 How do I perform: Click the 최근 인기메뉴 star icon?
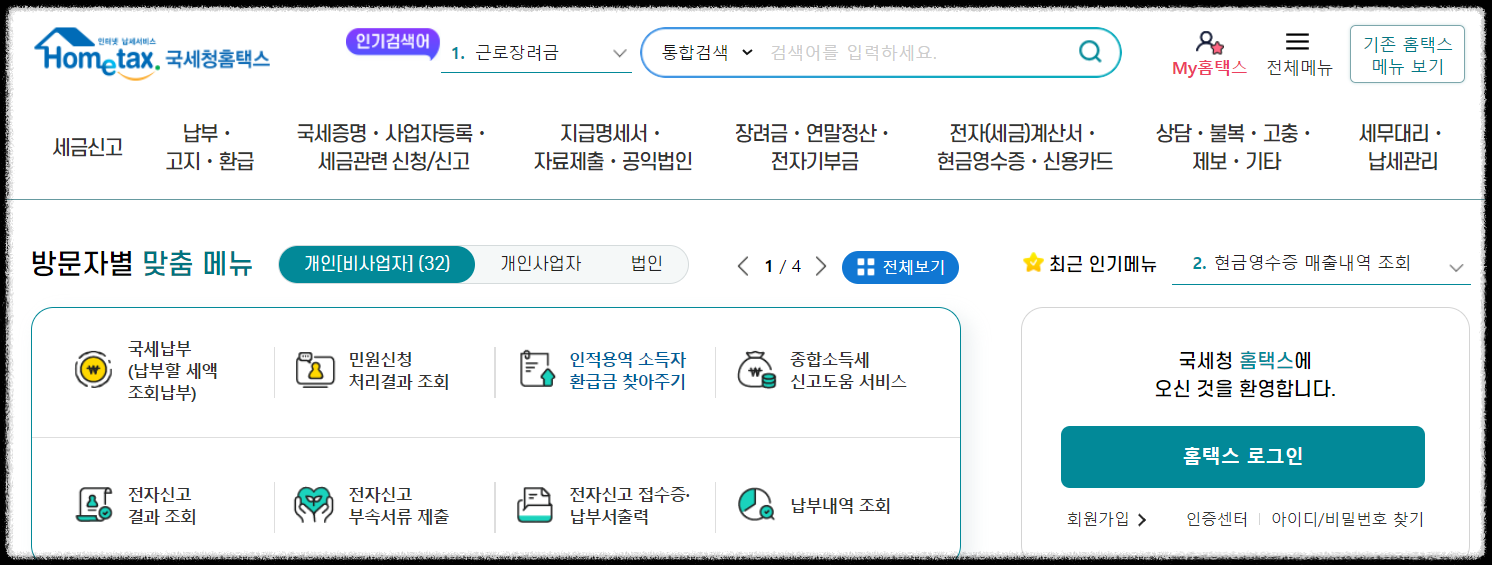[x=1033, y=263]
